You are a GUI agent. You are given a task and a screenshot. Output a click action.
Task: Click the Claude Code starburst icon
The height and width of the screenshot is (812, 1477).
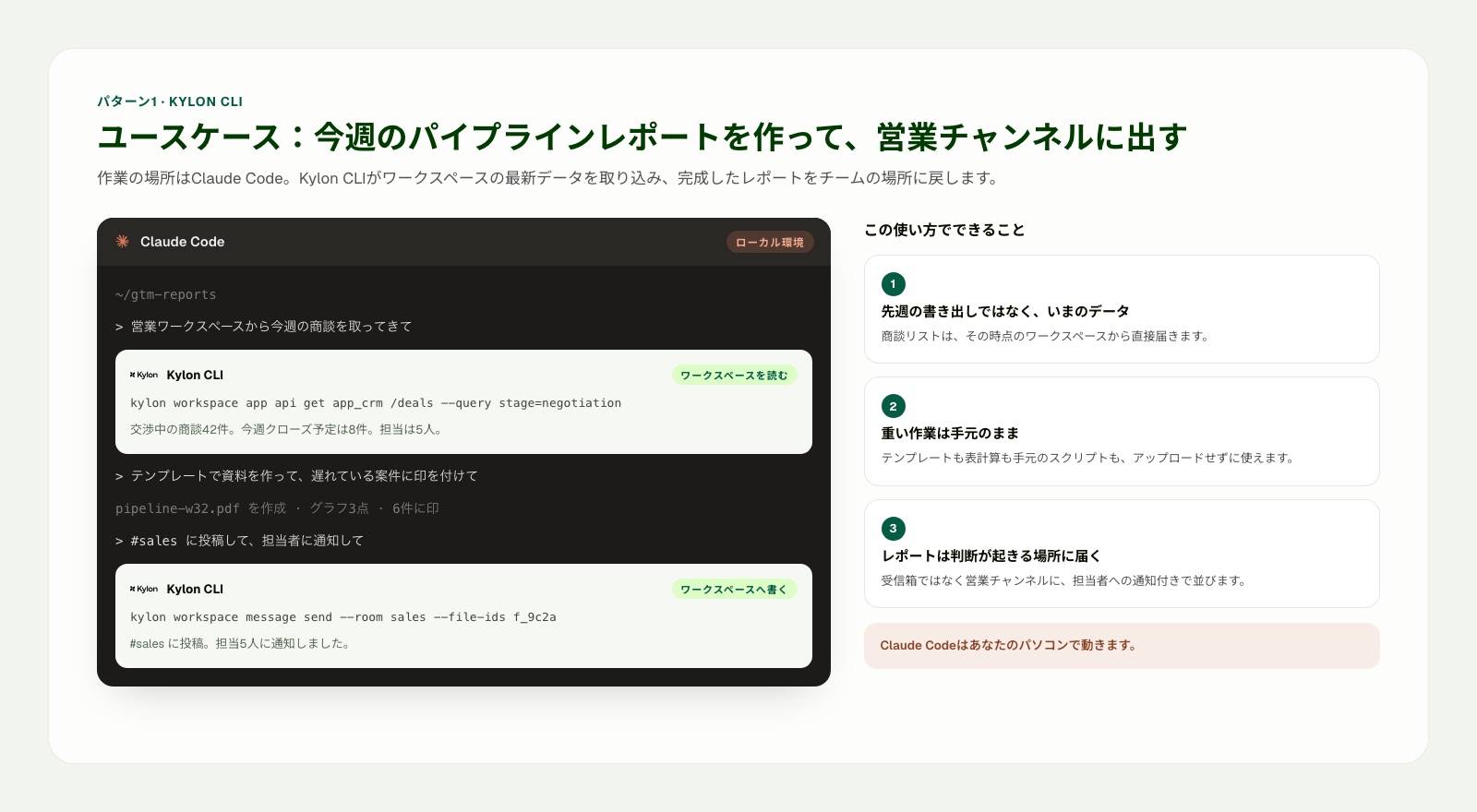(122, 242)
